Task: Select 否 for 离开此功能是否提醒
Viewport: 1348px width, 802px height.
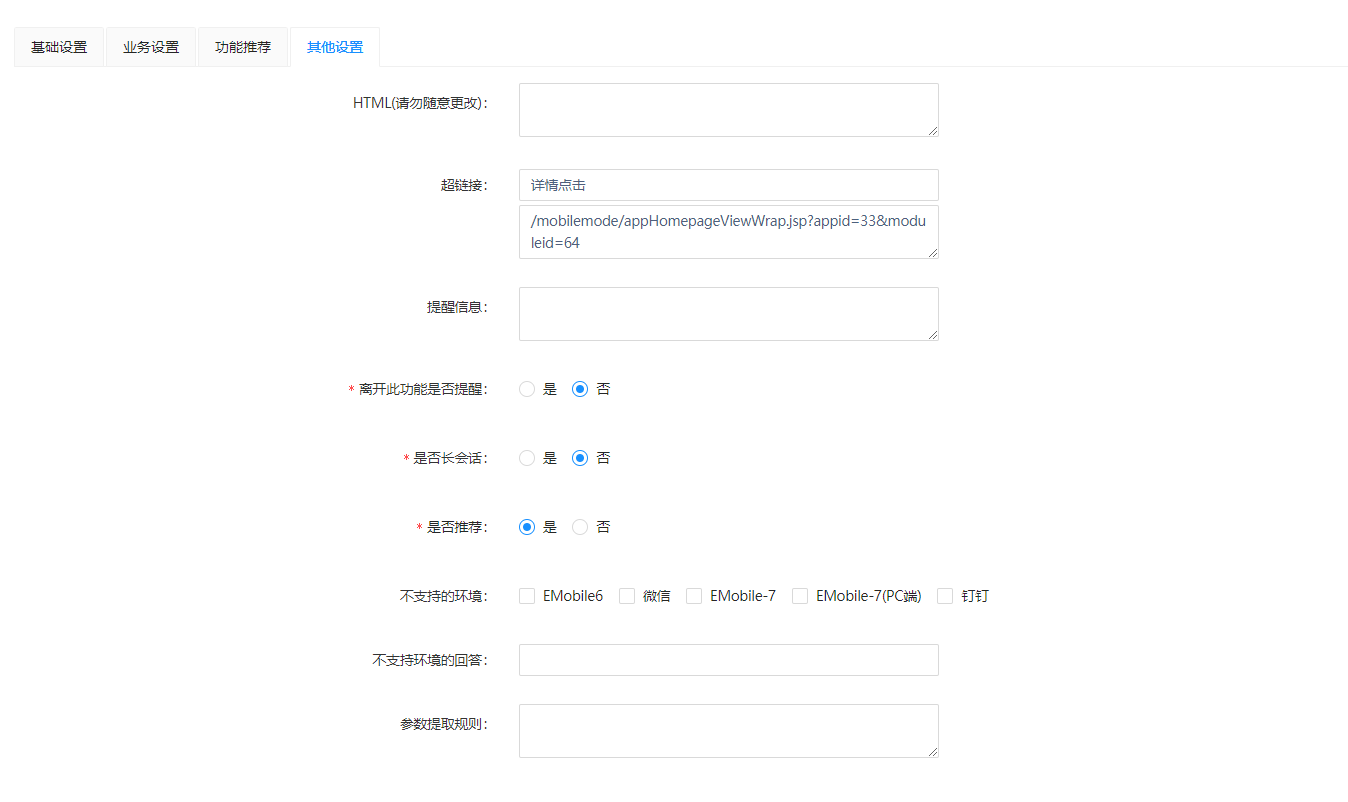Action: point(580,389)
